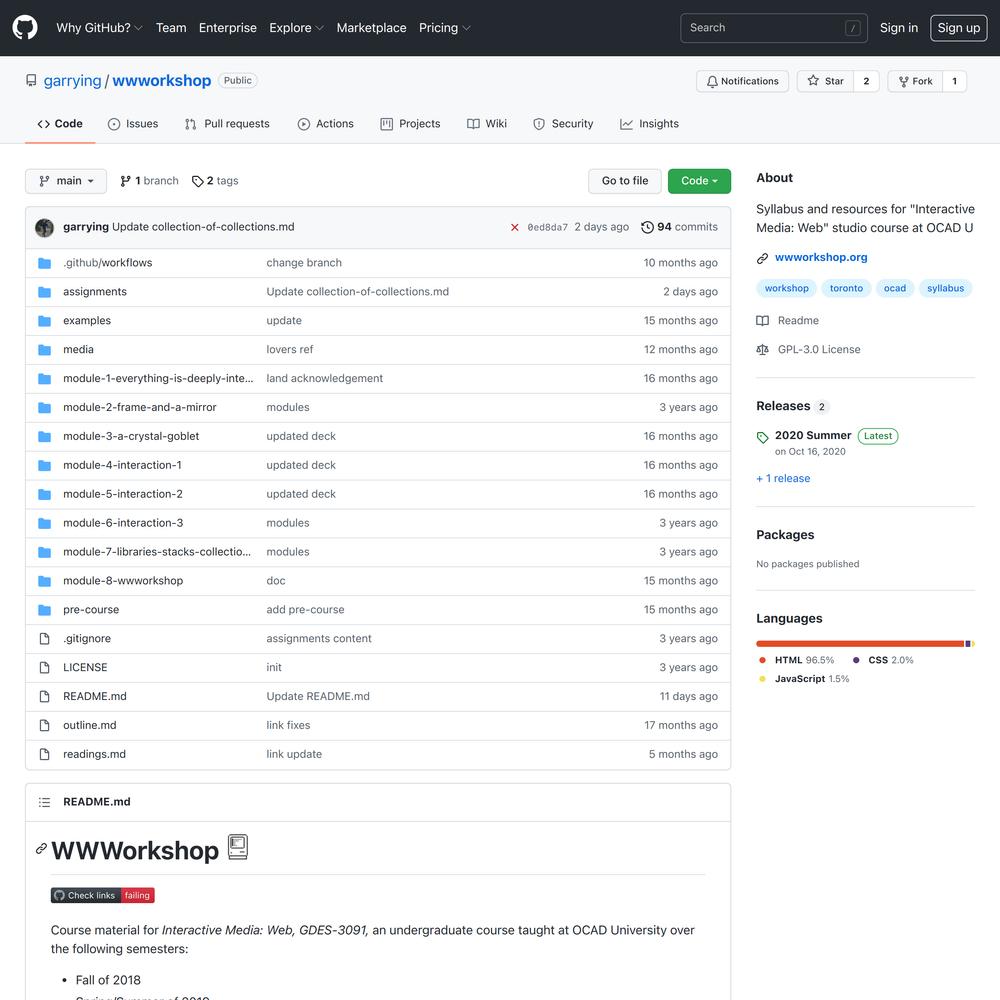Image resolution: width=1000 pixels, height=1000 pixels.
Task: Click the syllabus topic tag
Action: (945, 288)
